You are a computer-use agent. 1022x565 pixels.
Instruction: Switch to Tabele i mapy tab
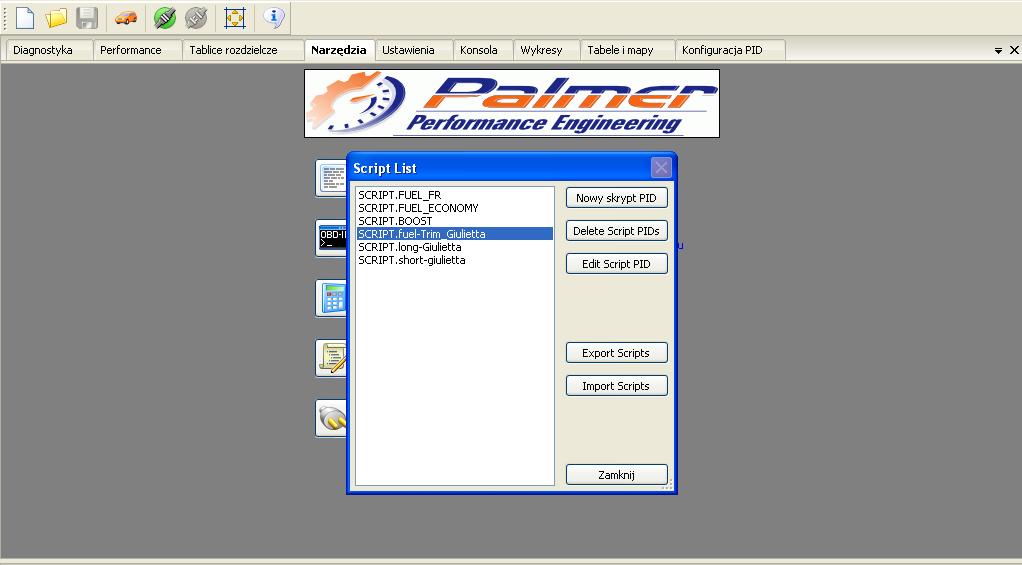[628, 50]
